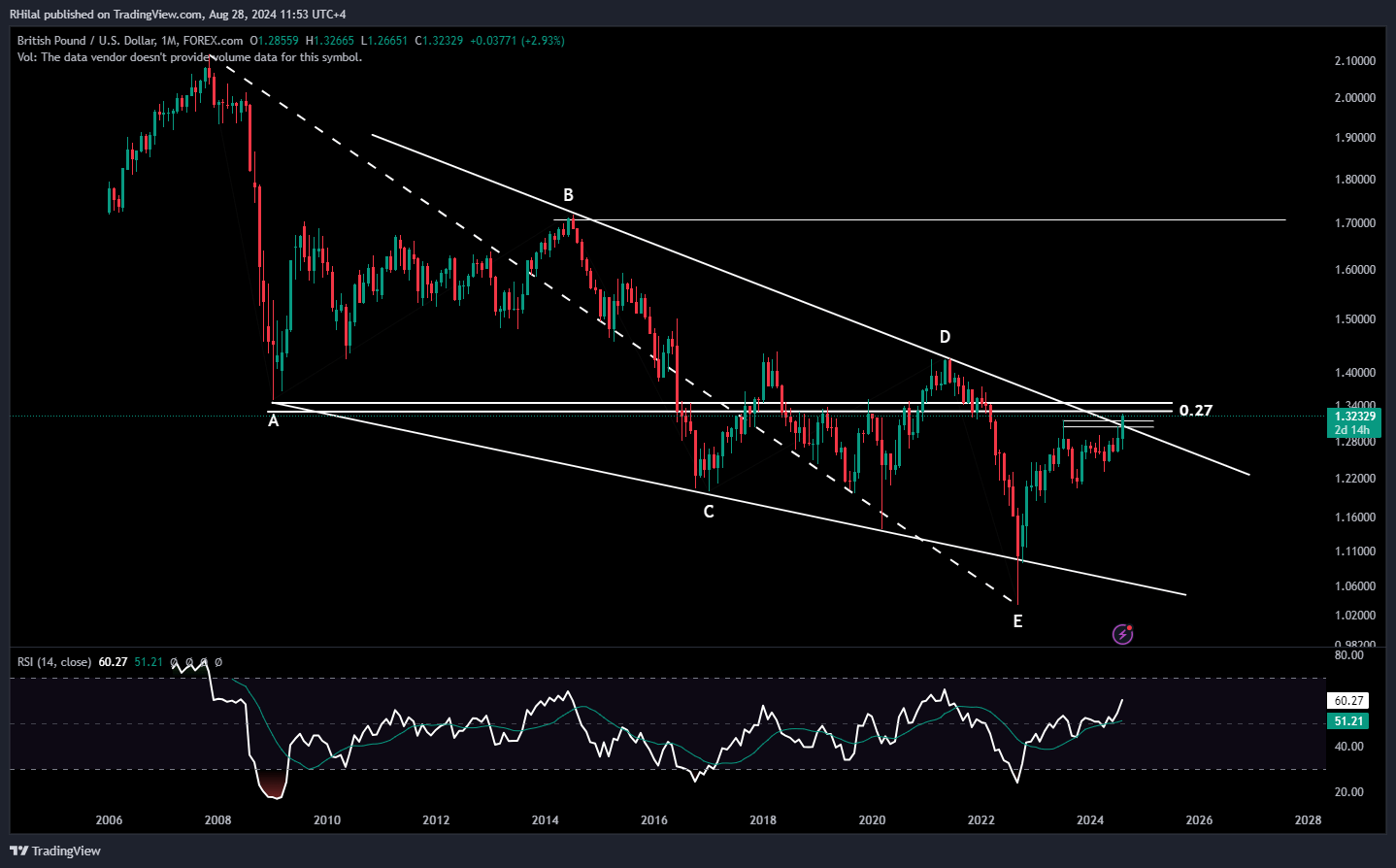
Task: Click the 0.27 level label
Action: [1196, 411]
